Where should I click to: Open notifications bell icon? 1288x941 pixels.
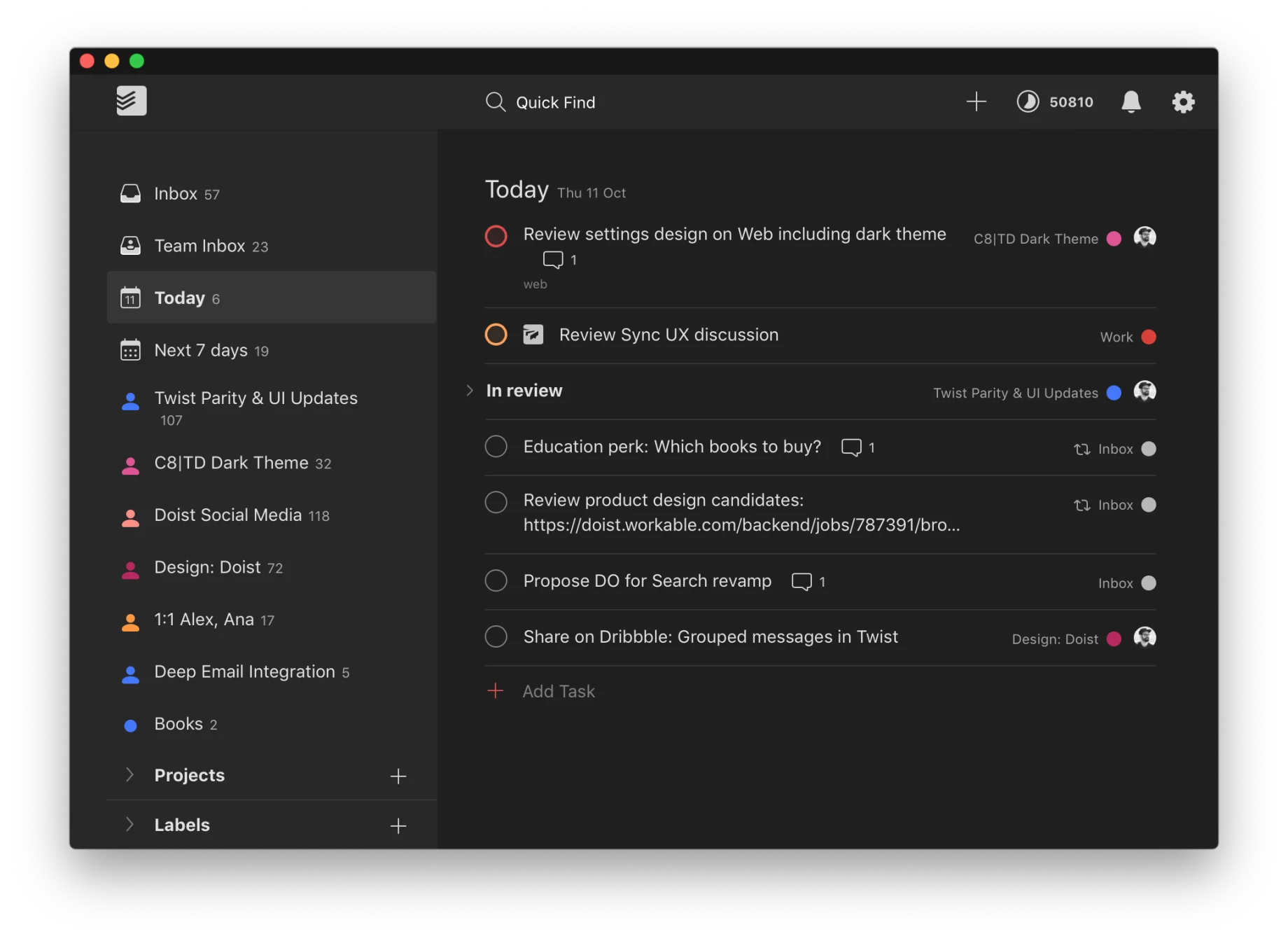point(1130,102)
